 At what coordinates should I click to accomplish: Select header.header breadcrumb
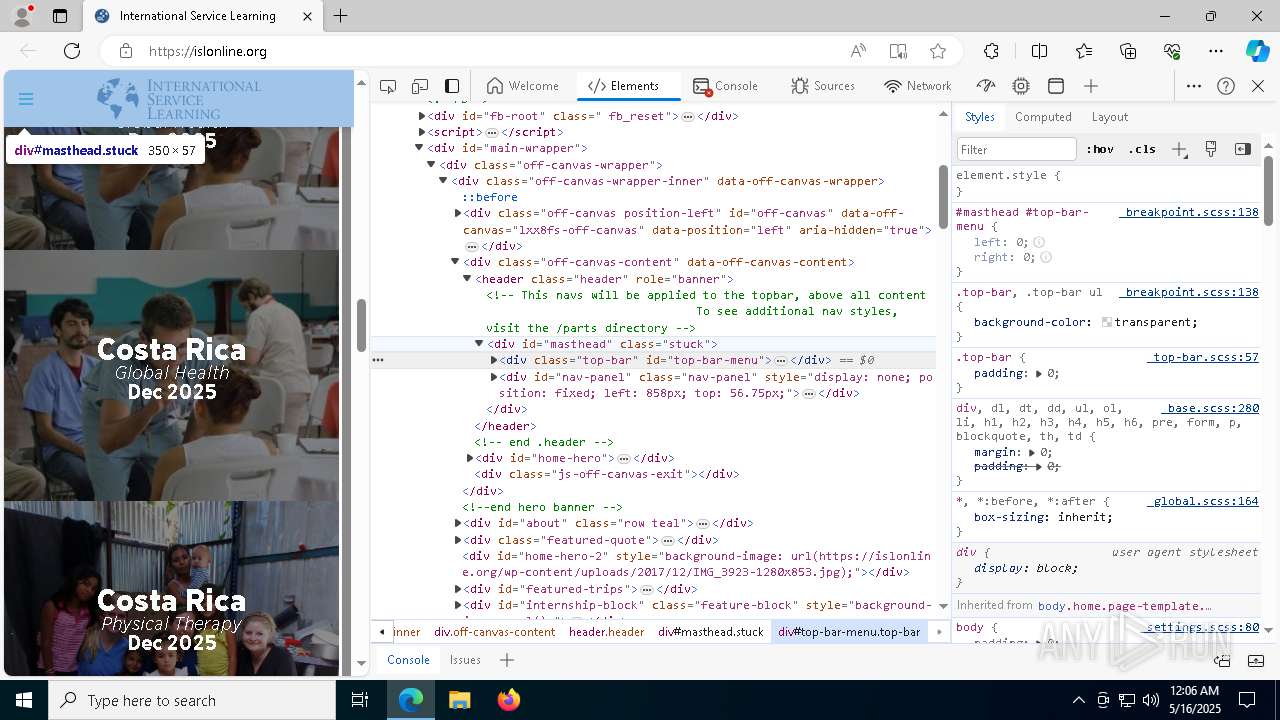tap(607, 632)
